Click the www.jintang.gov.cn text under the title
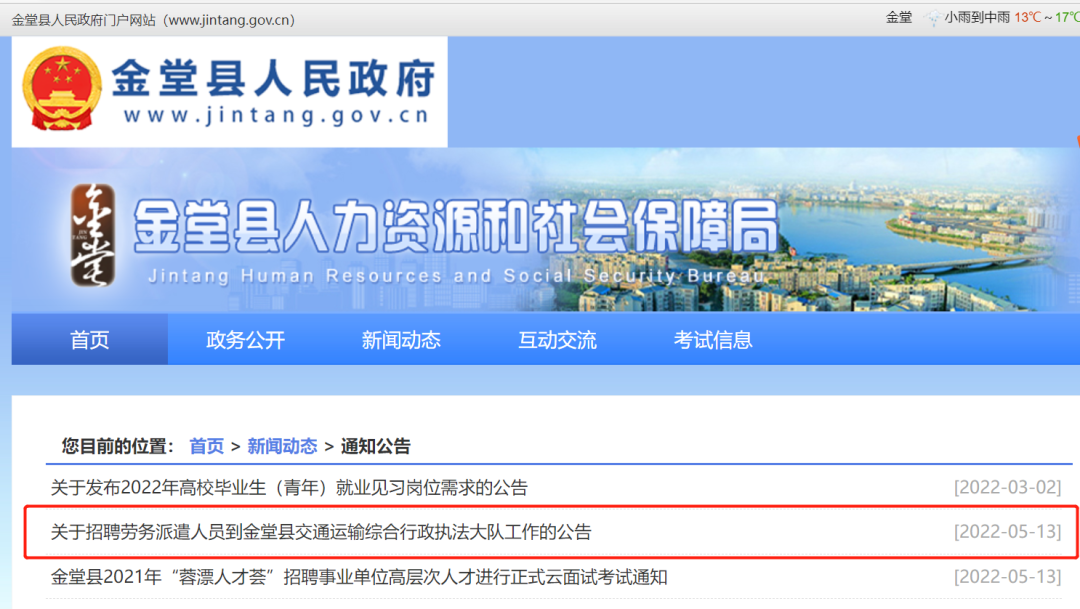Image resolution: width=1080 pixels, height=609 pixels. click(275, 115)
